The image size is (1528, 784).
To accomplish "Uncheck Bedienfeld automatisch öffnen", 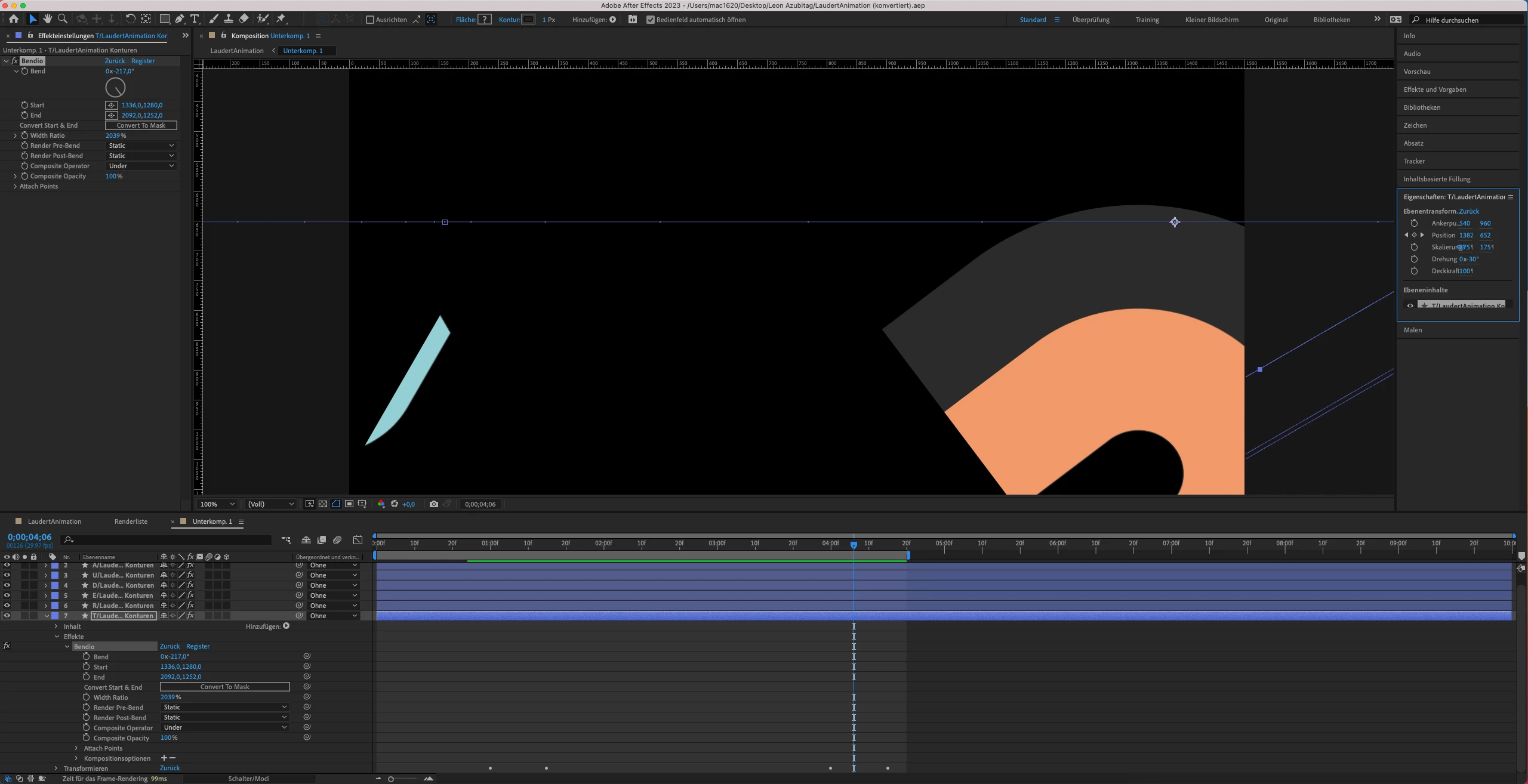I will (651, 20).
